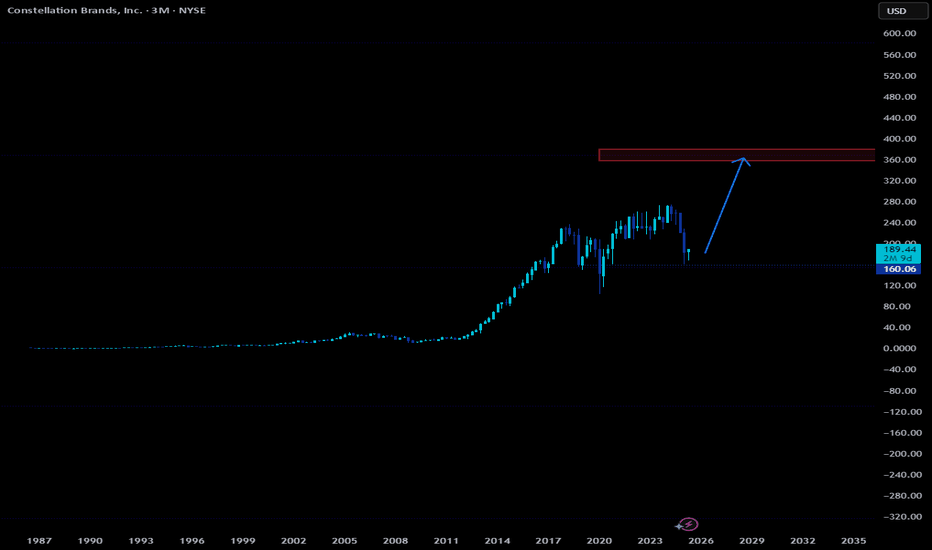The height and width of the screenshot is (550, 932).
Task: Click the 320.00 price axis label
Action: click(x=899, y=180)
